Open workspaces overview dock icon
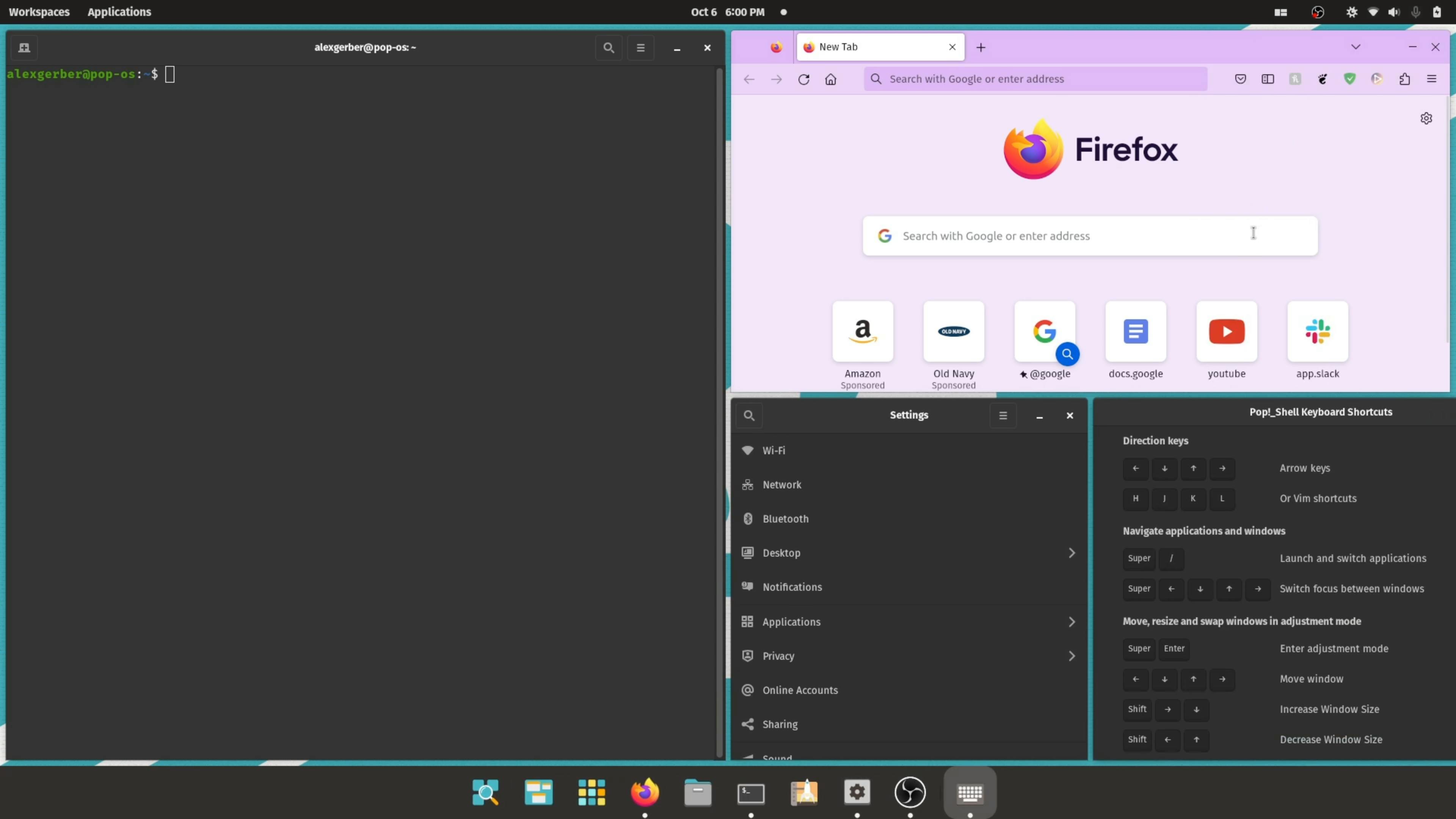 click(539, 792)
